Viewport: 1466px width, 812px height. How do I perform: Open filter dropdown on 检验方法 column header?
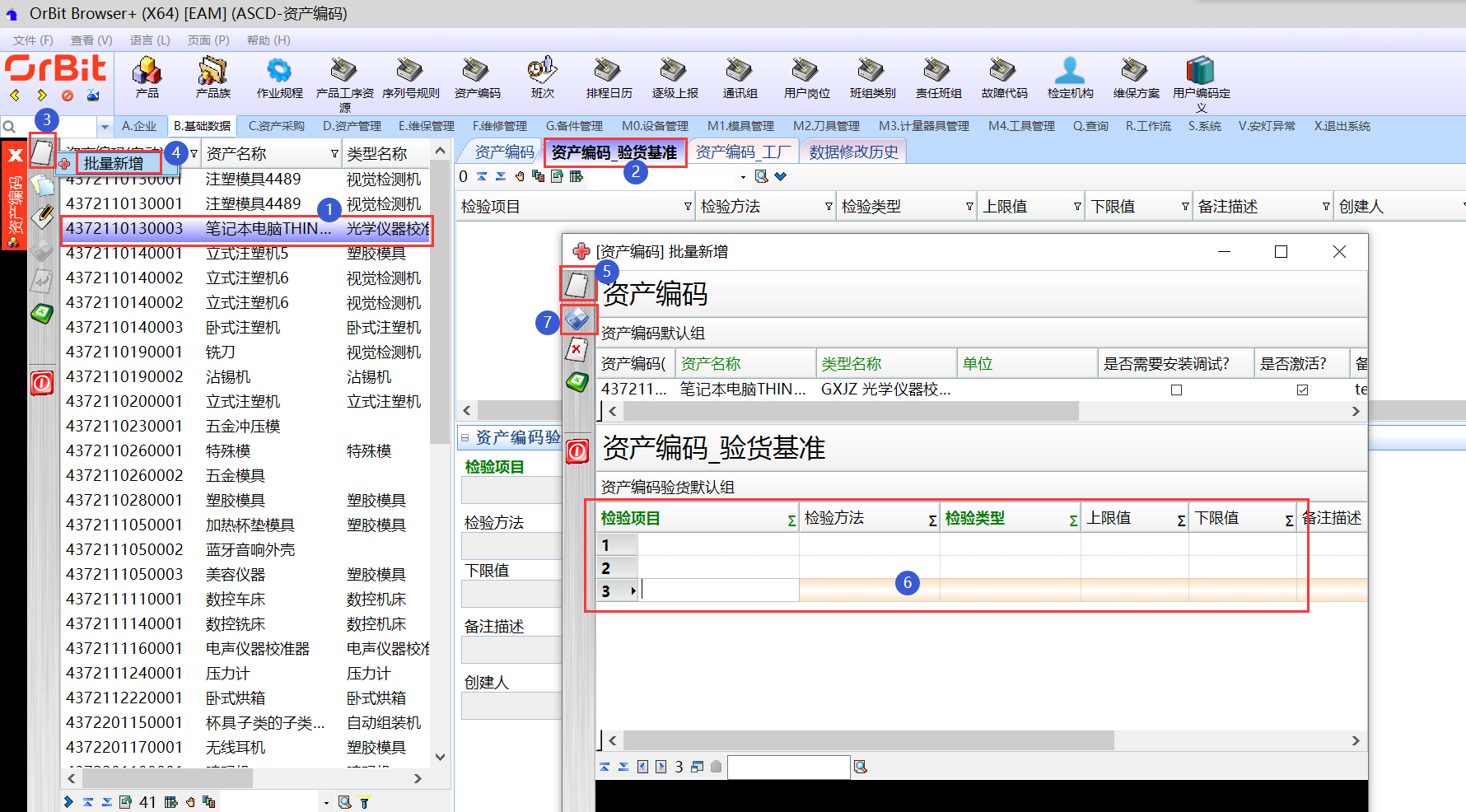click(x=829, y=206)
